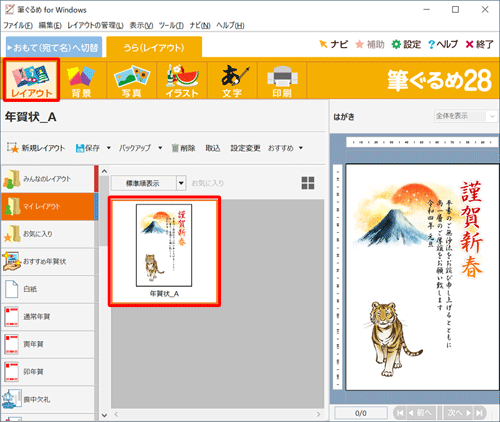This screenshot has width=500, height=422.
Task: Select 通常年賀 category
Action: (x=48, y=317)
